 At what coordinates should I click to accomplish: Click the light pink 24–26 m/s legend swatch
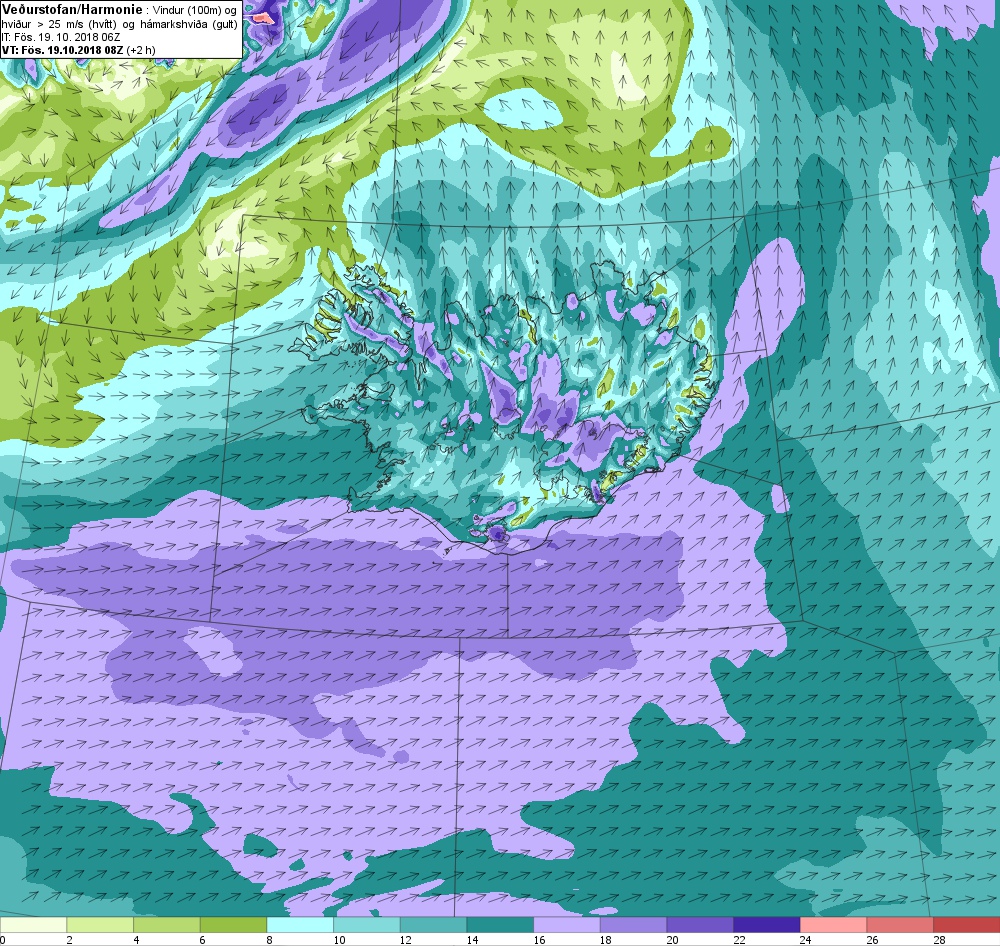pos(833,925)
